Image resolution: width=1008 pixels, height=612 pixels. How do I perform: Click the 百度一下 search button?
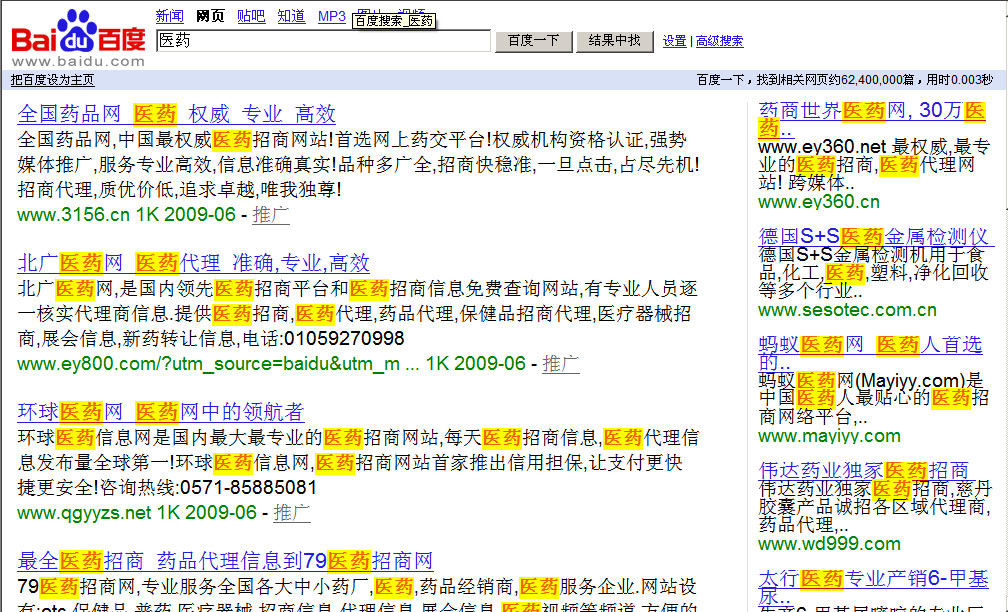pos(534,40)
